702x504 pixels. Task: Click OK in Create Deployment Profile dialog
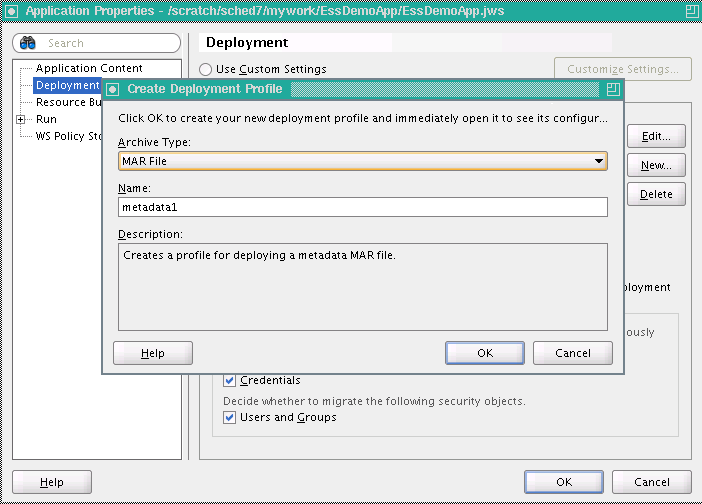(485, 353)
